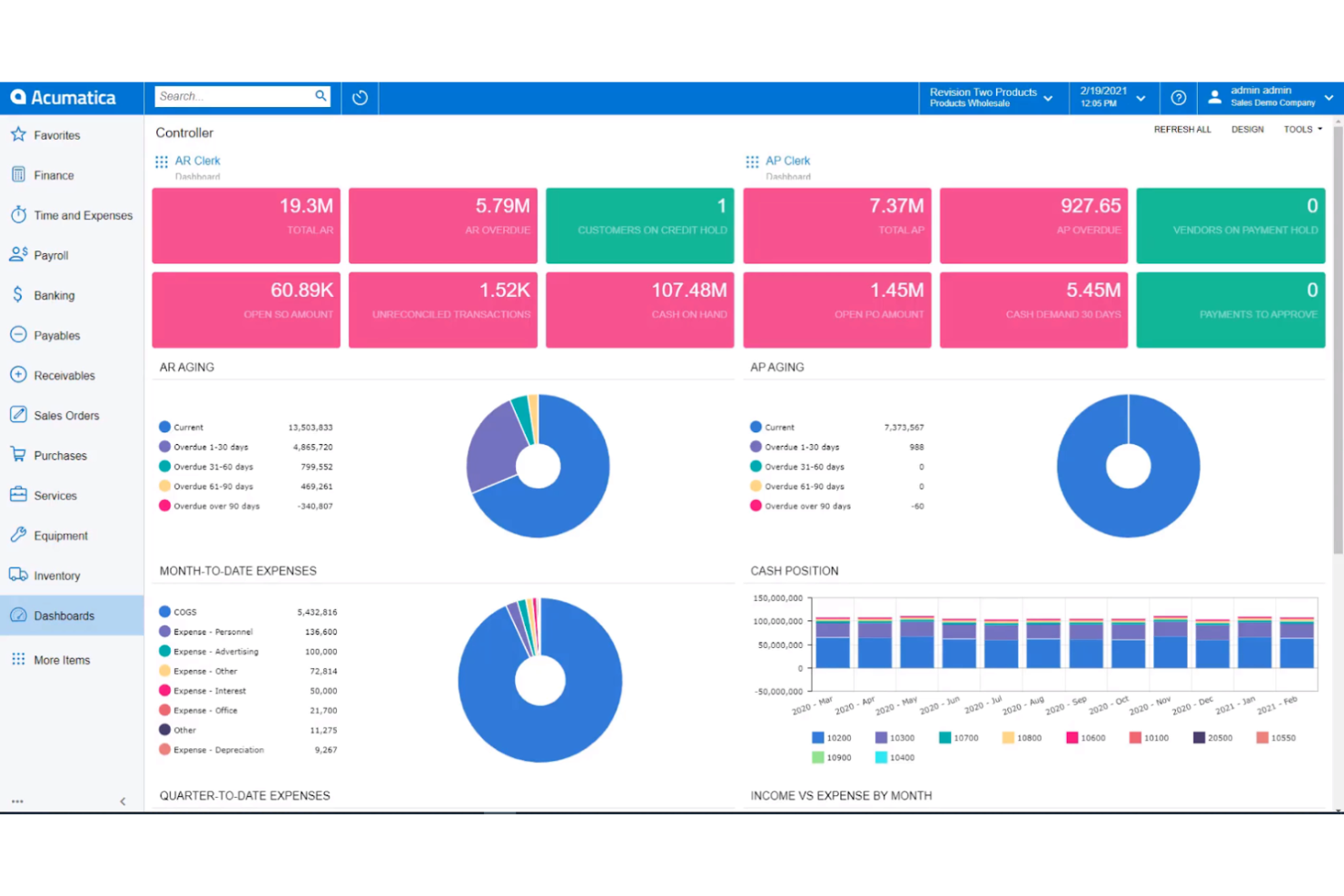Open the Services briefcase icon
Screen dimensions: 1344x896
click(x=18, y=495)
